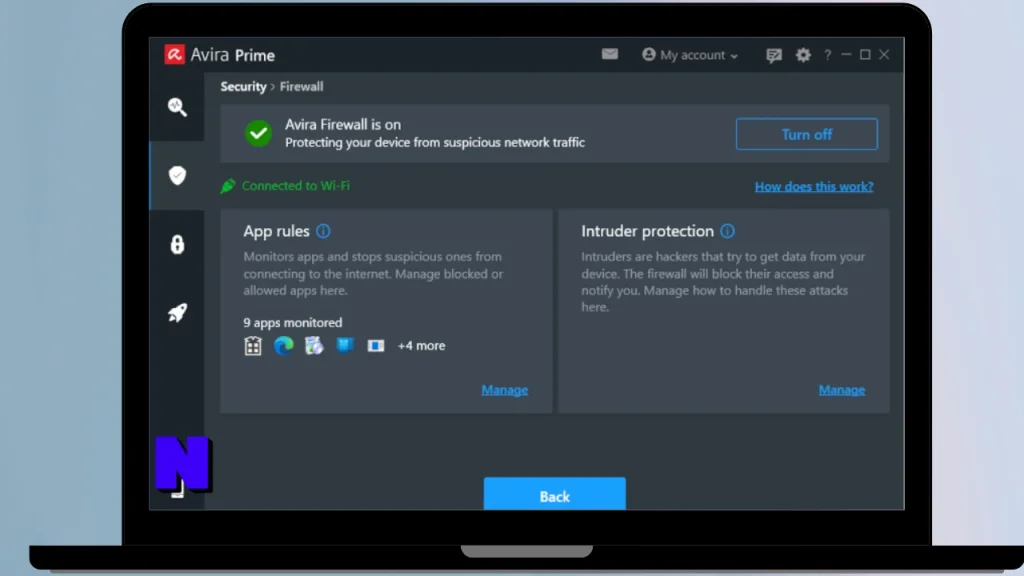This screenshot has height=576, width=1024.
Task: Expand the My account dropdown
Action: [x=690, y=55]
